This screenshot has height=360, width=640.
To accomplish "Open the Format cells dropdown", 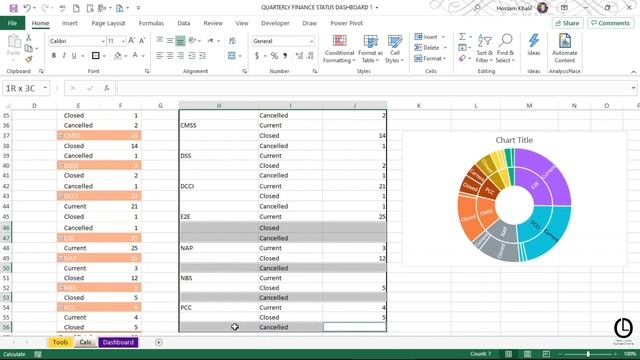I will click(x=431, y=59).
